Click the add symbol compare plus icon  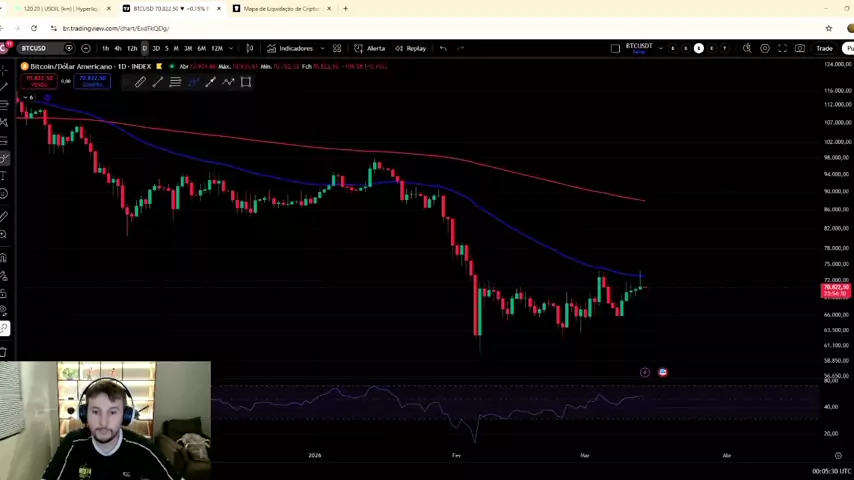tap(86, 48)
